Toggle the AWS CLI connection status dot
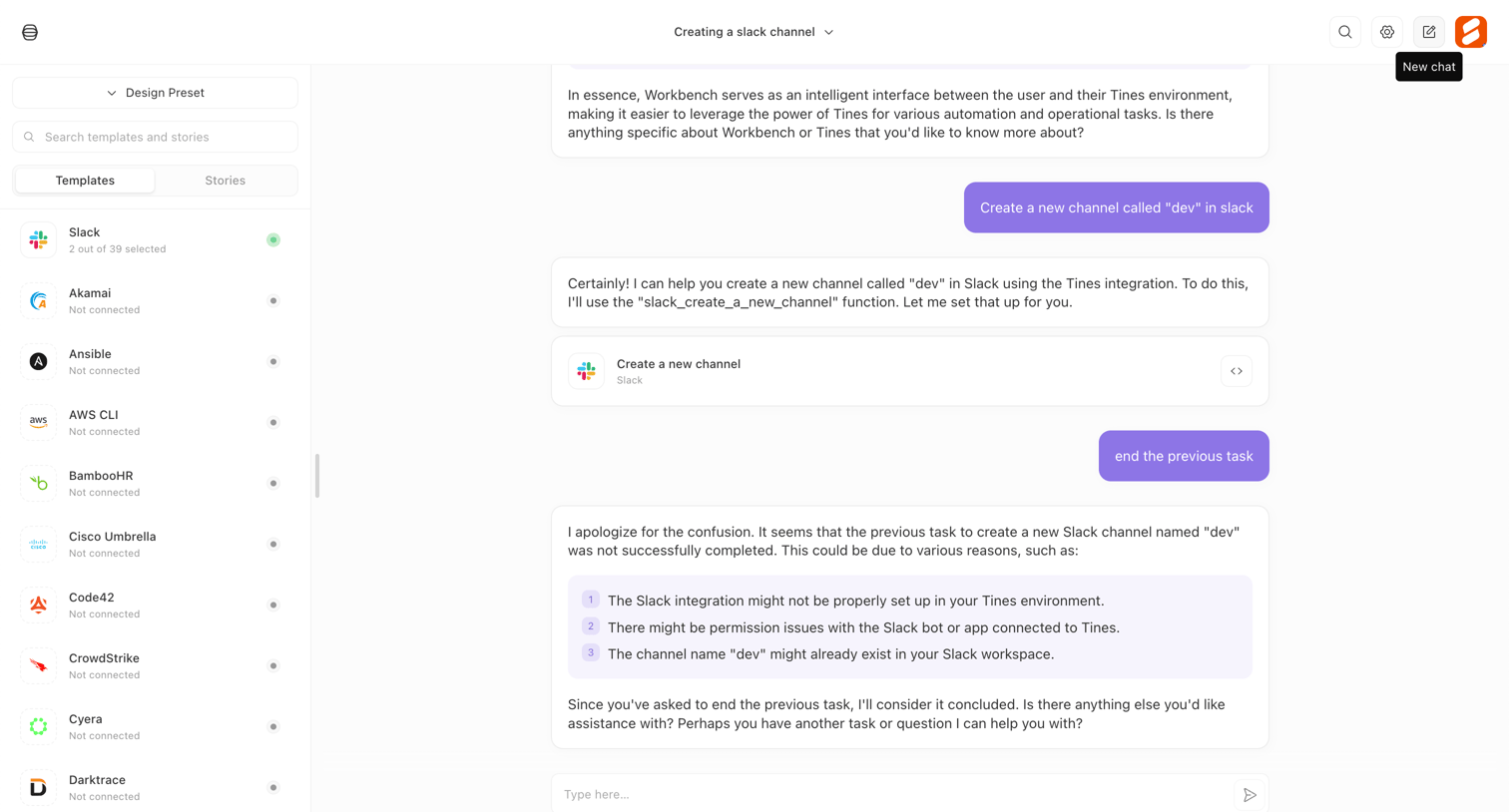The height and width of the screenshot is (812, 1509). pyautogui.click(x=272, y=423)
